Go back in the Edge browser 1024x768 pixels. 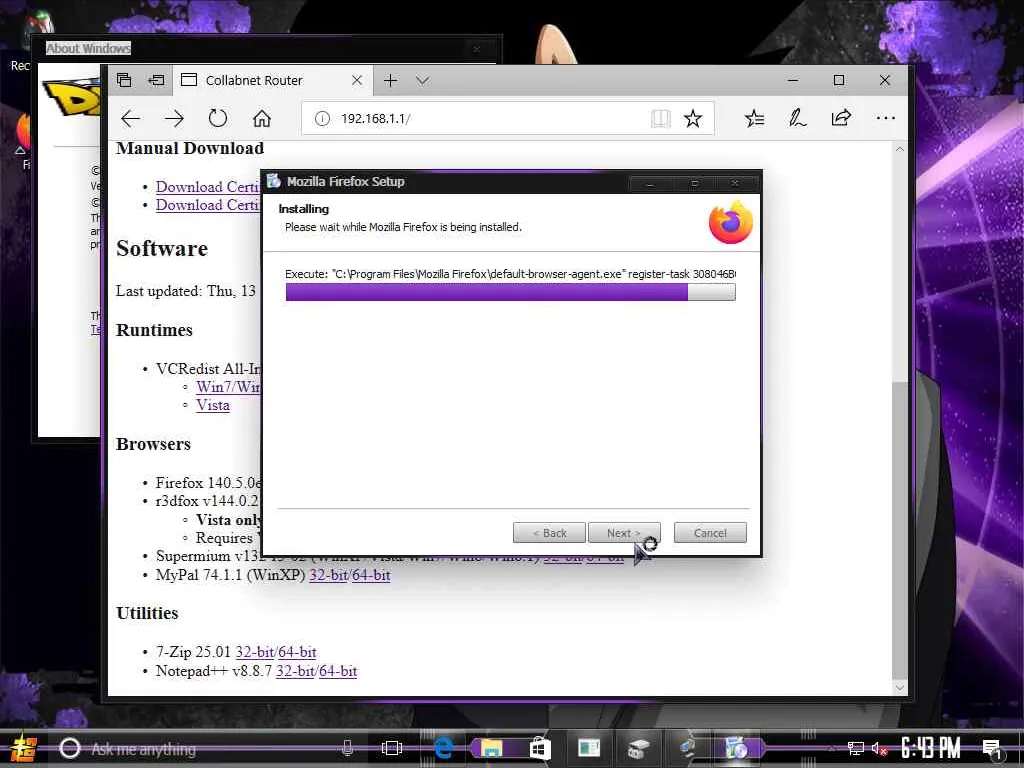(x=131, y=118)
